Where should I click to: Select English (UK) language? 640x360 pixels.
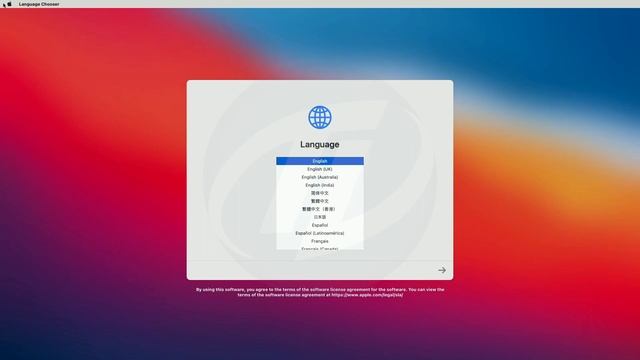320,169
